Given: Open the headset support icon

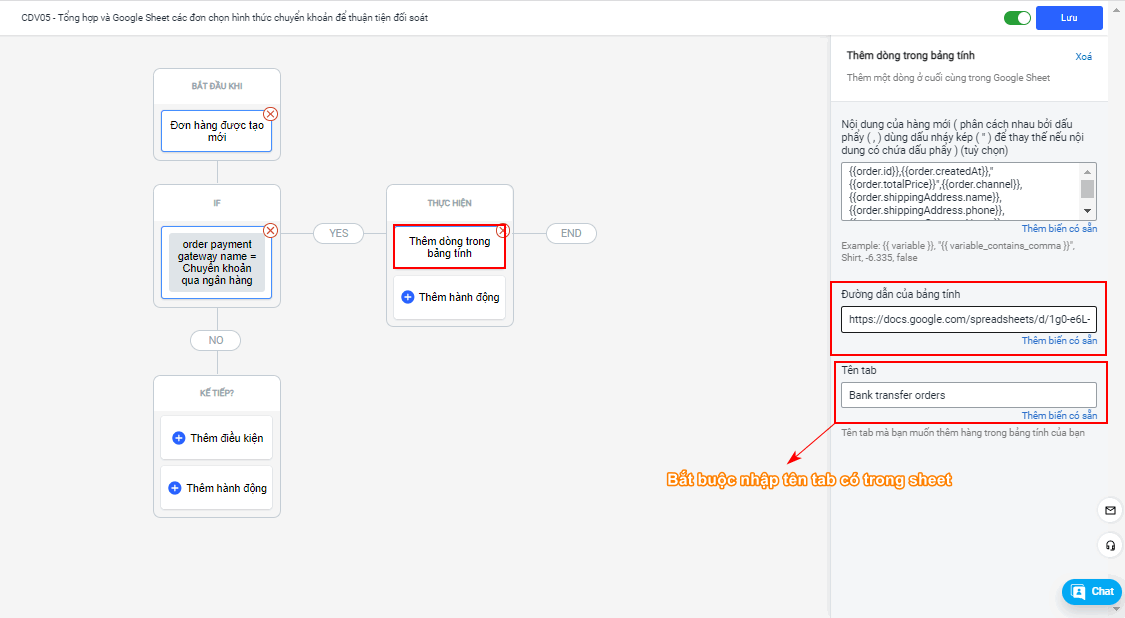Looking at the screenshot, I should click(x=1110, y=546).
